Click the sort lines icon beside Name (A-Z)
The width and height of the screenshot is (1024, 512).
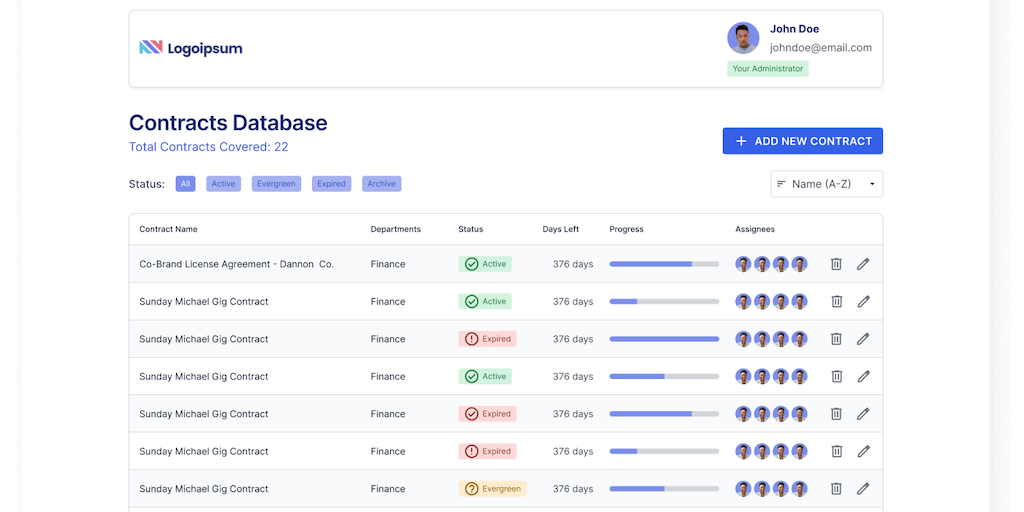780,184
